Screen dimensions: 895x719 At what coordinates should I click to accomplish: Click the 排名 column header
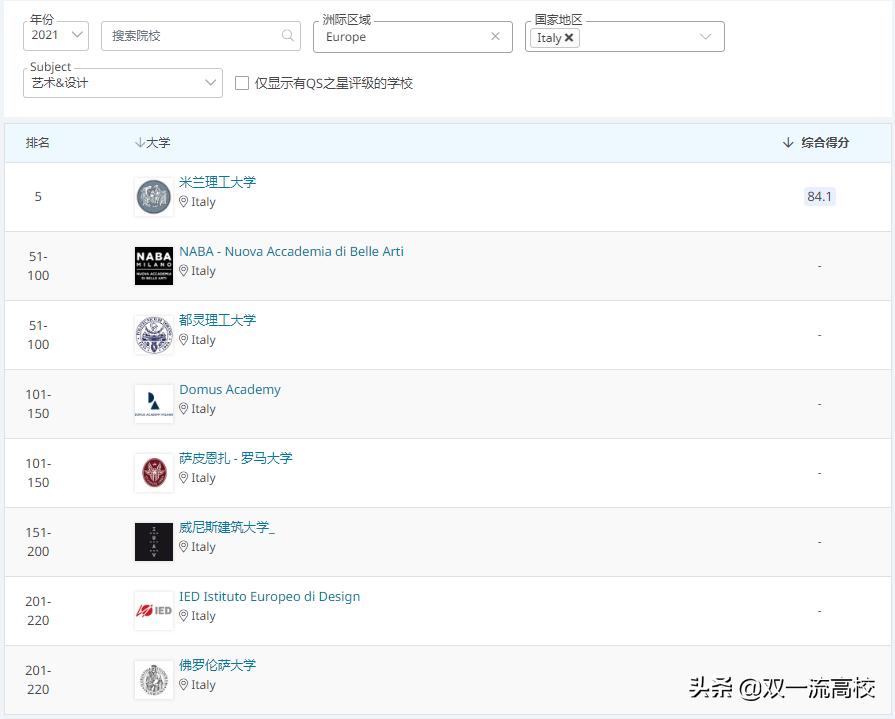pos(37,142)
